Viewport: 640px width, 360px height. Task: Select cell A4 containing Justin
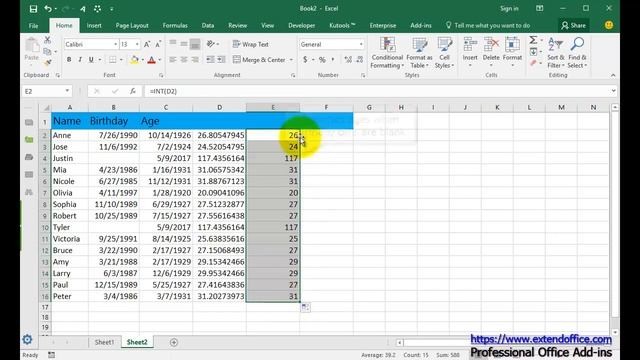point(70,158)
